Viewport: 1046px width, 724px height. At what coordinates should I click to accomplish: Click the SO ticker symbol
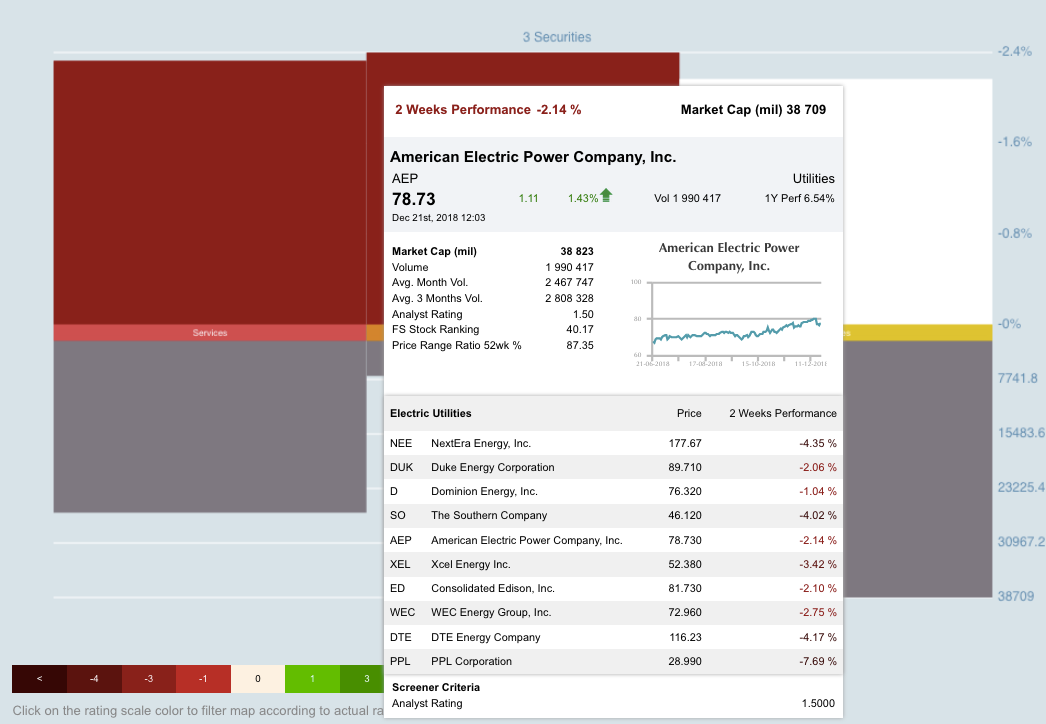coord(398,515)
